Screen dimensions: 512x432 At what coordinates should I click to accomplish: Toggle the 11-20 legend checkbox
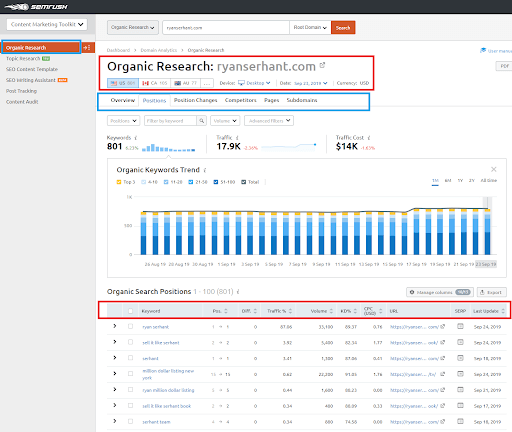[166, 182]
